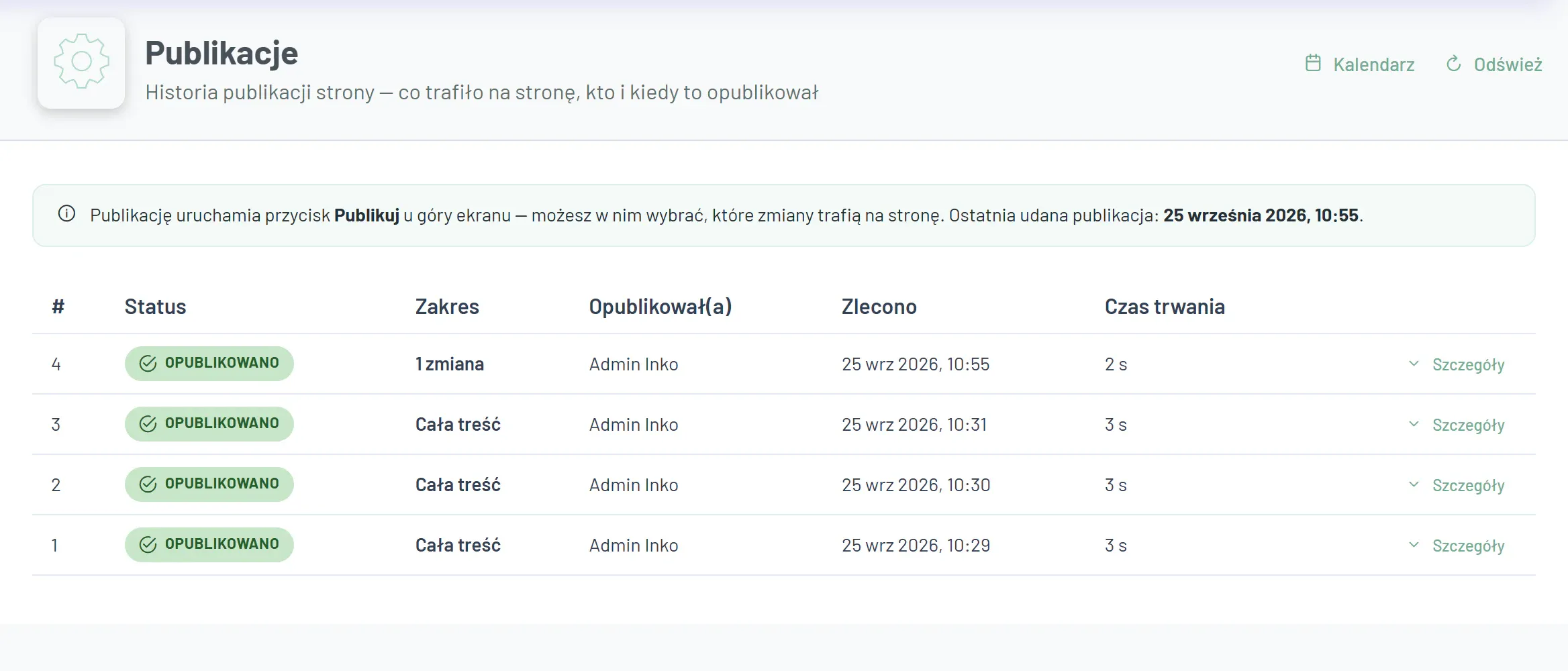Expand Szczegóły for publication 4
The height and width of the screenshot is (671, 1568).
pyautogui.click(x=1456, y=364)
